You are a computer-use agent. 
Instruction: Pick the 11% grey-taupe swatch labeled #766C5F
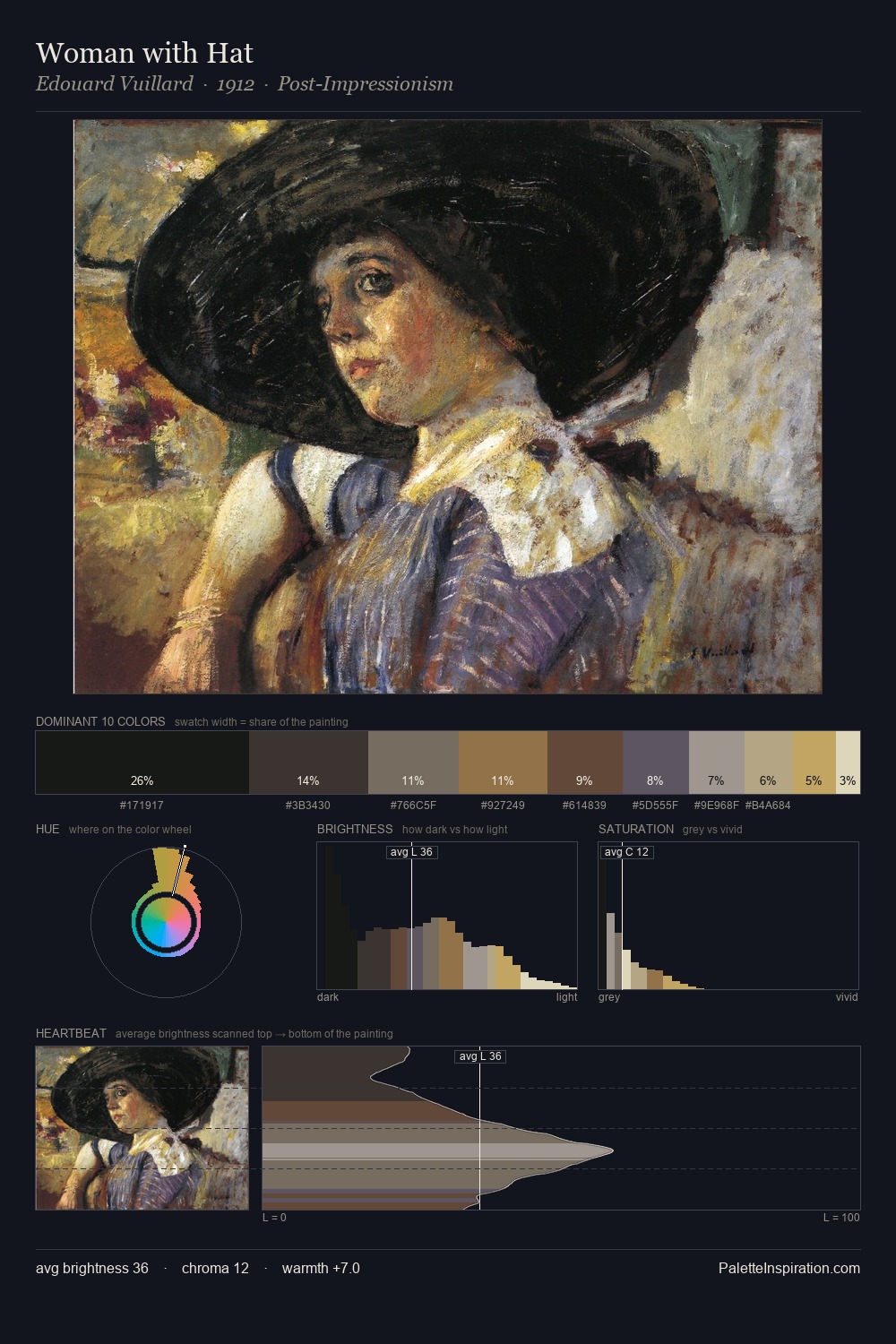pyautogui.click(x=413, y=762)
